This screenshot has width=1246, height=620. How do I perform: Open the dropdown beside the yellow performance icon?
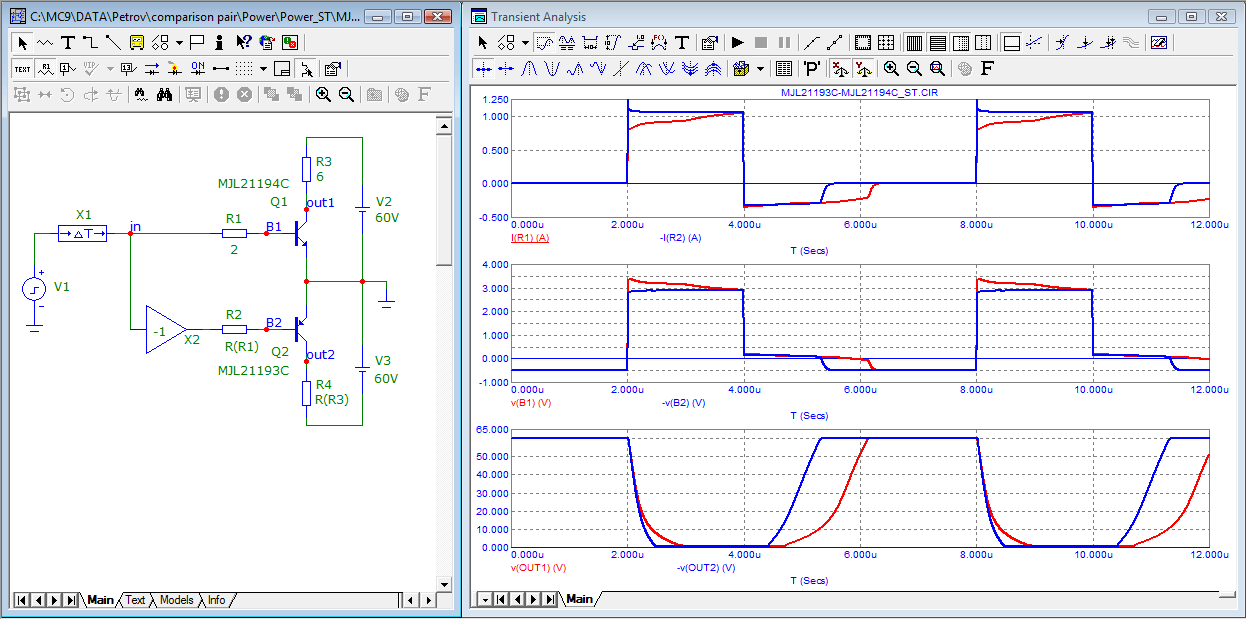(760, 69)
